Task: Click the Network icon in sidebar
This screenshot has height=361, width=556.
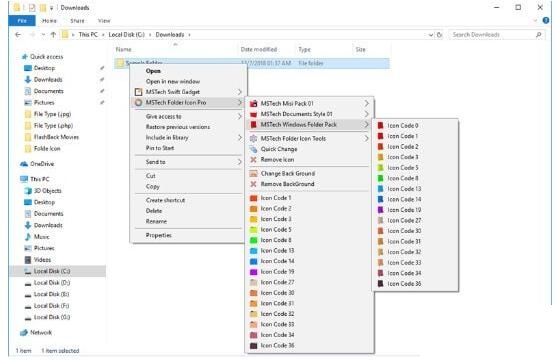Action: pos(24,332)
